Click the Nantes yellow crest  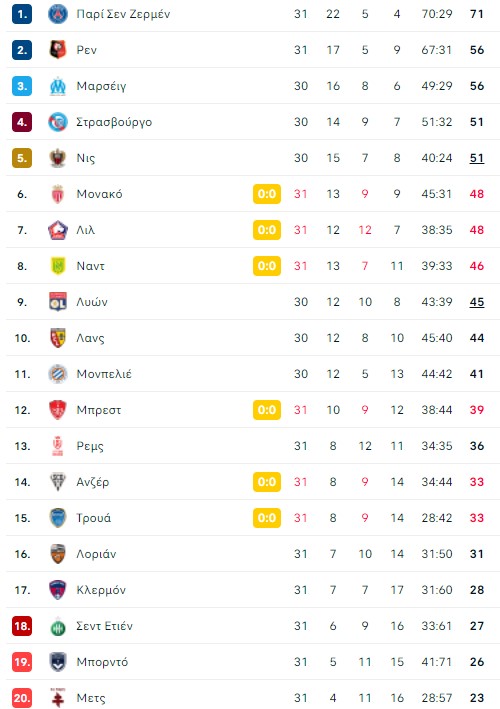pos(58,266)
